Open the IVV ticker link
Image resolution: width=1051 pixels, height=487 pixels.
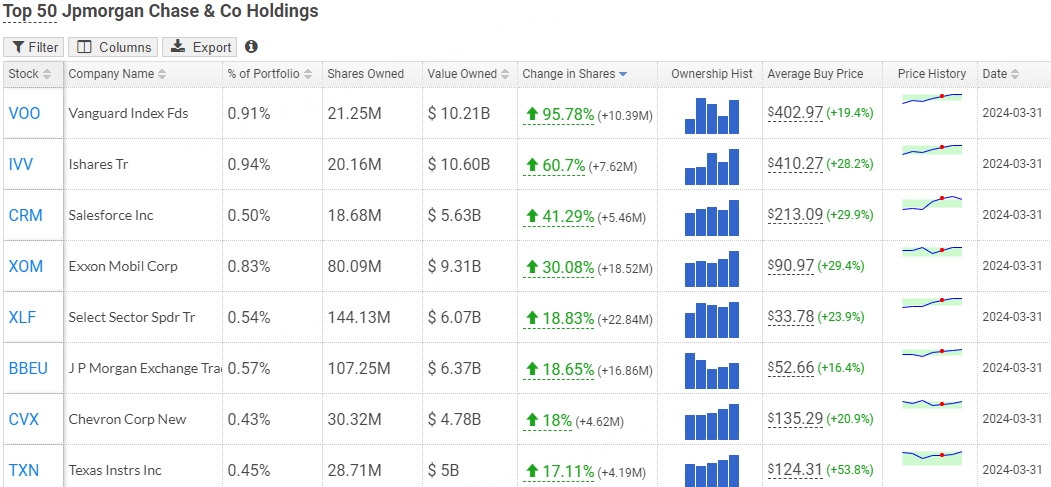pyautogui.click(x=21, y=164)
